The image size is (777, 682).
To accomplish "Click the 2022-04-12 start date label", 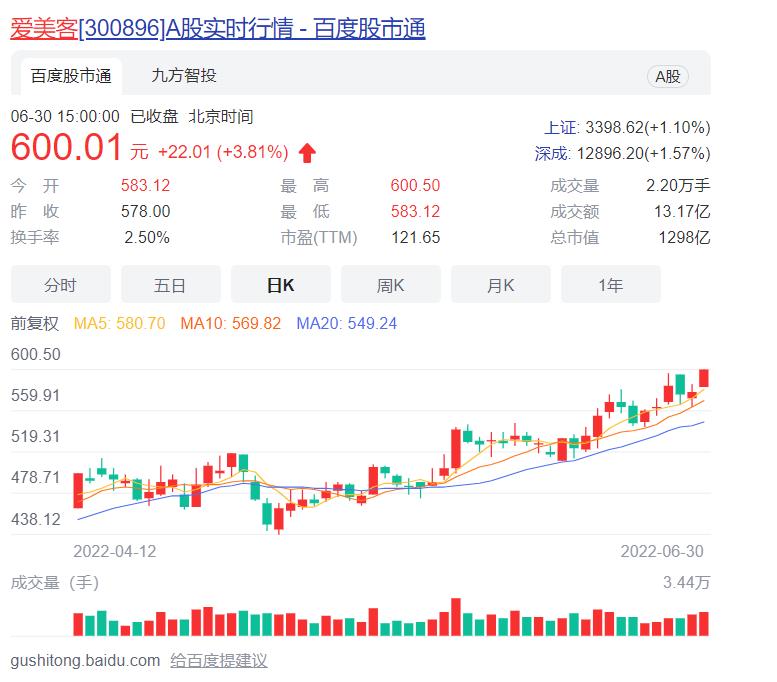I will 114,552.
